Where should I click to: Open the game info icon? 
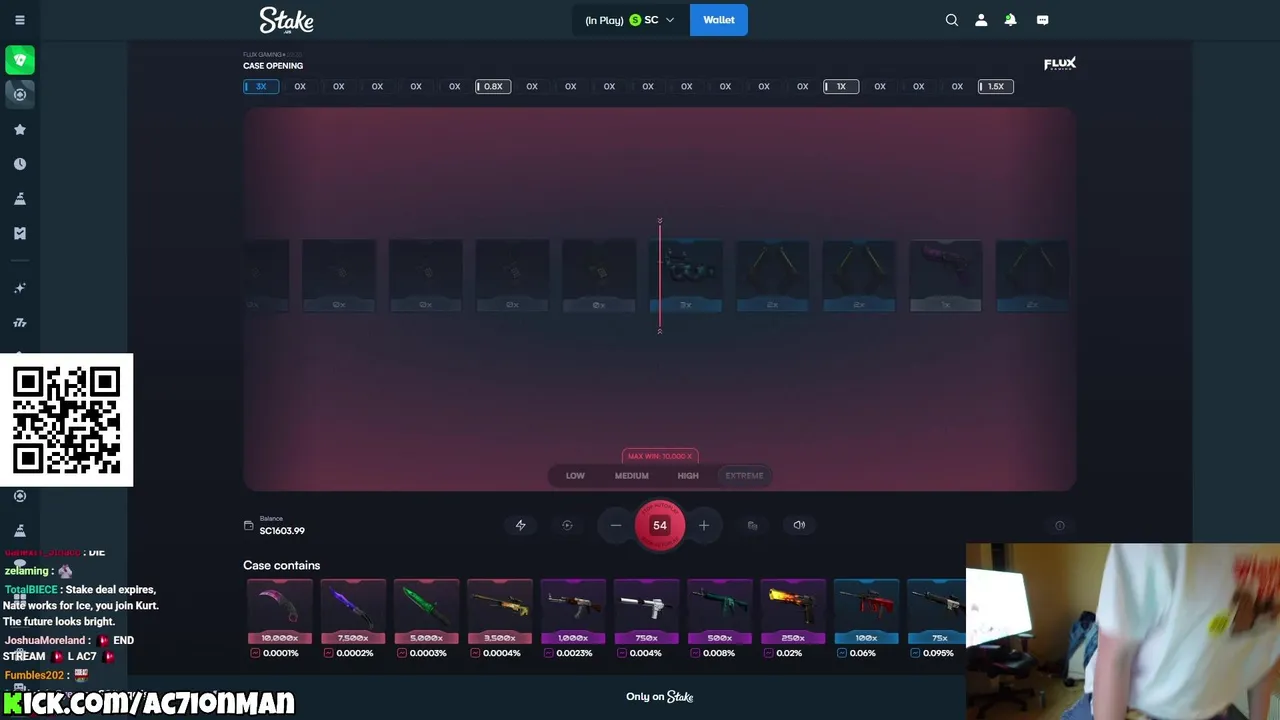pyautogui.click(x=1059, y=525)
